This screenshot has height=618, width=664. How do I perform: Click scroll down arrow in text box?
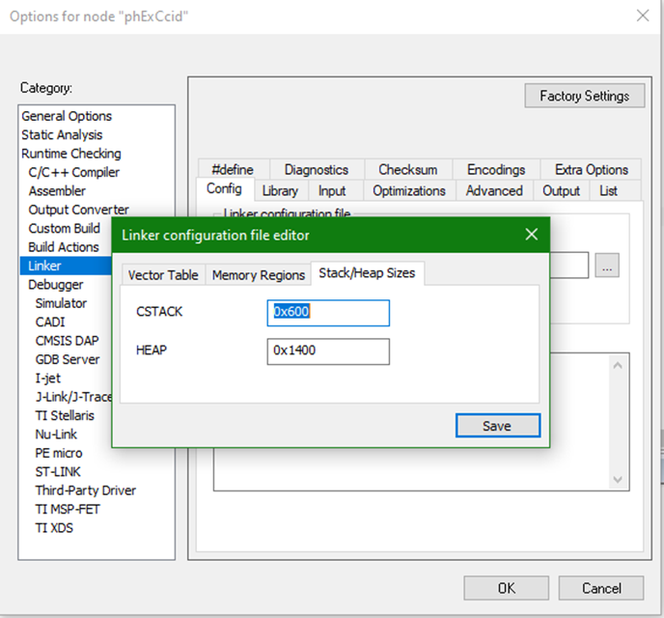coord(617,479)
